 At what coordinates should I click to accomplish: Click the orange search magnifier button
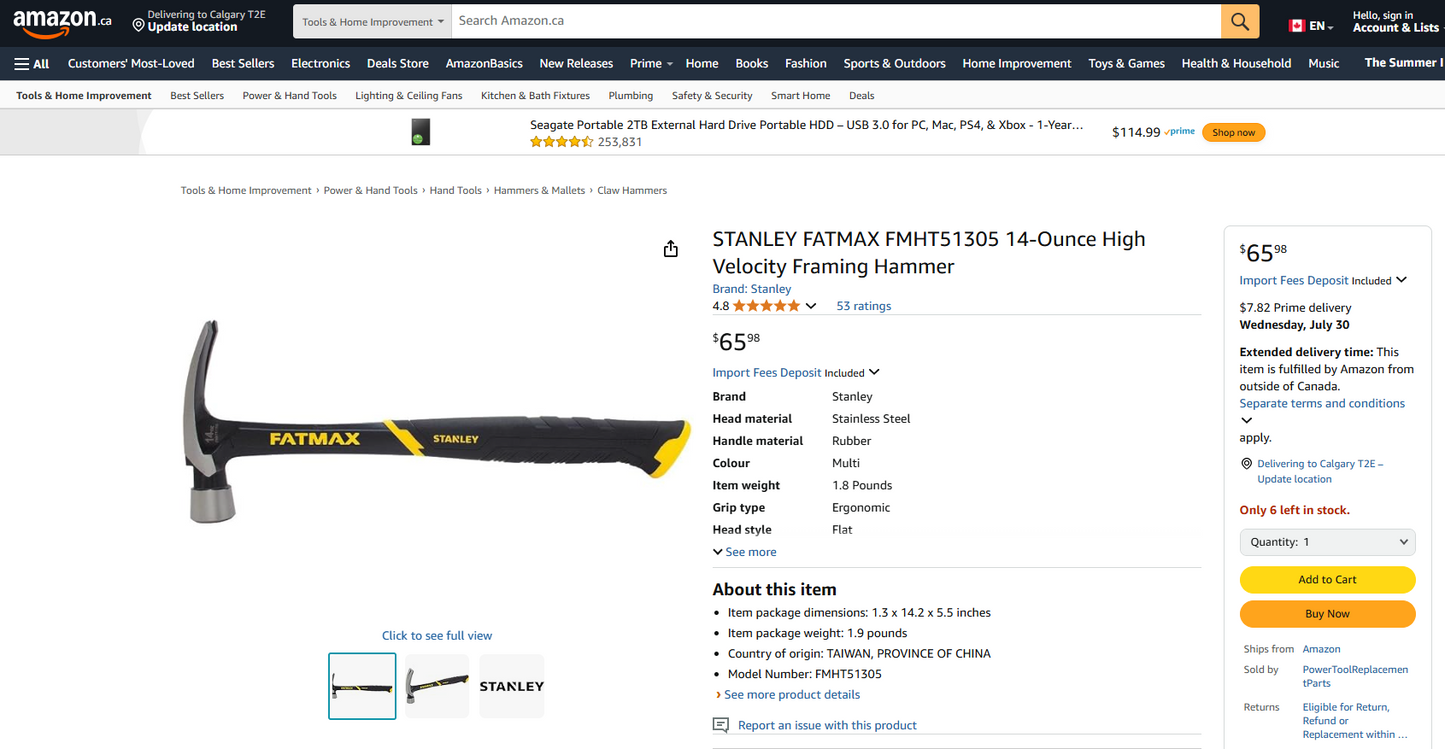click(1240, 21)
